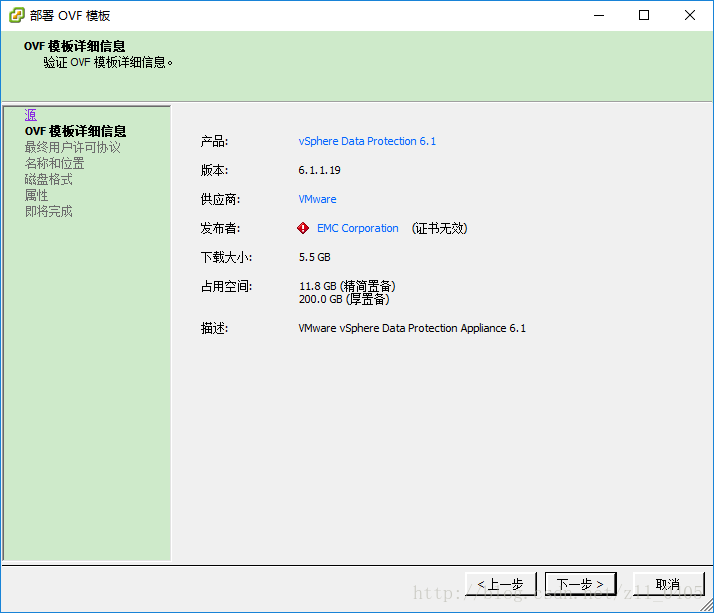Click the (证书无效) text

439,228
